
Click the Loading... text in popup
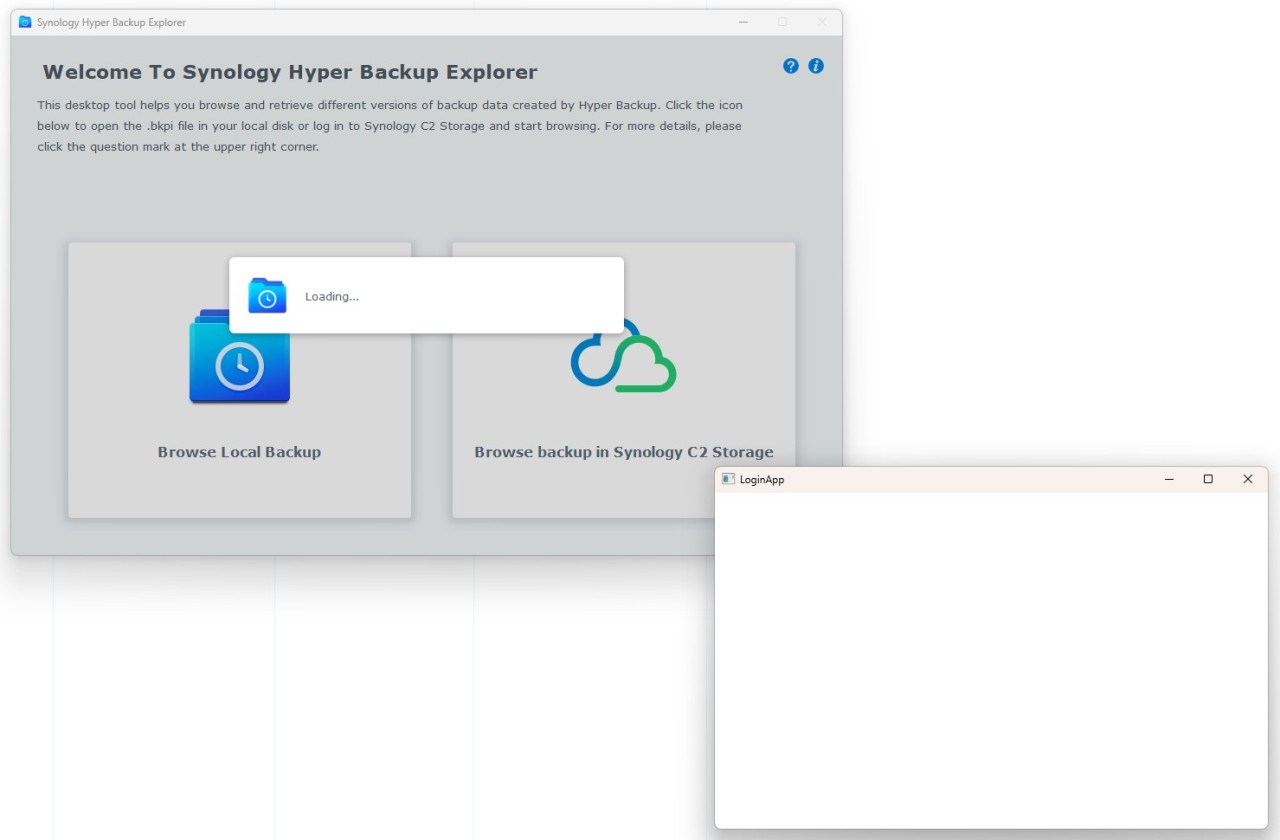(x=332, y=297)
